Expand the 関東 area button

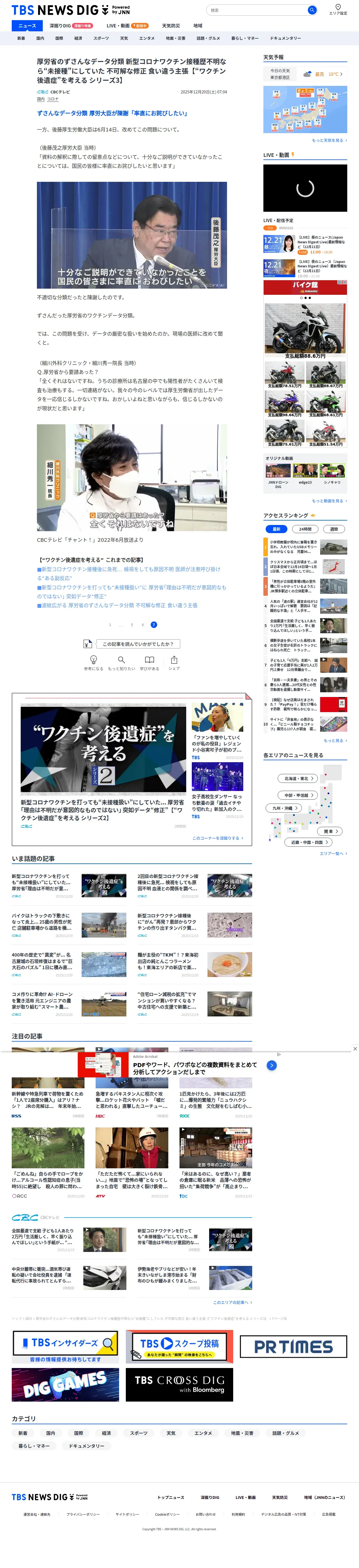330,831
